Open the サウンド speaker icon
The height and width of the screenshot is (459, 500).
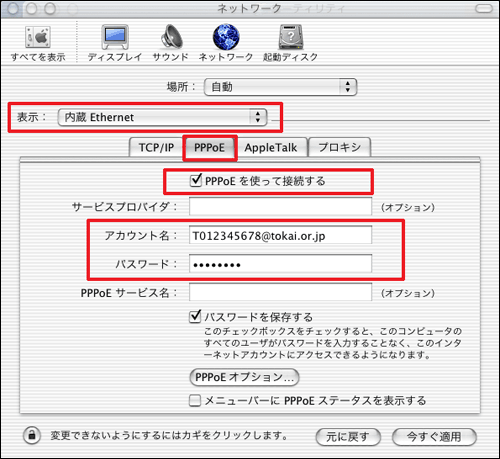[171, 37]
